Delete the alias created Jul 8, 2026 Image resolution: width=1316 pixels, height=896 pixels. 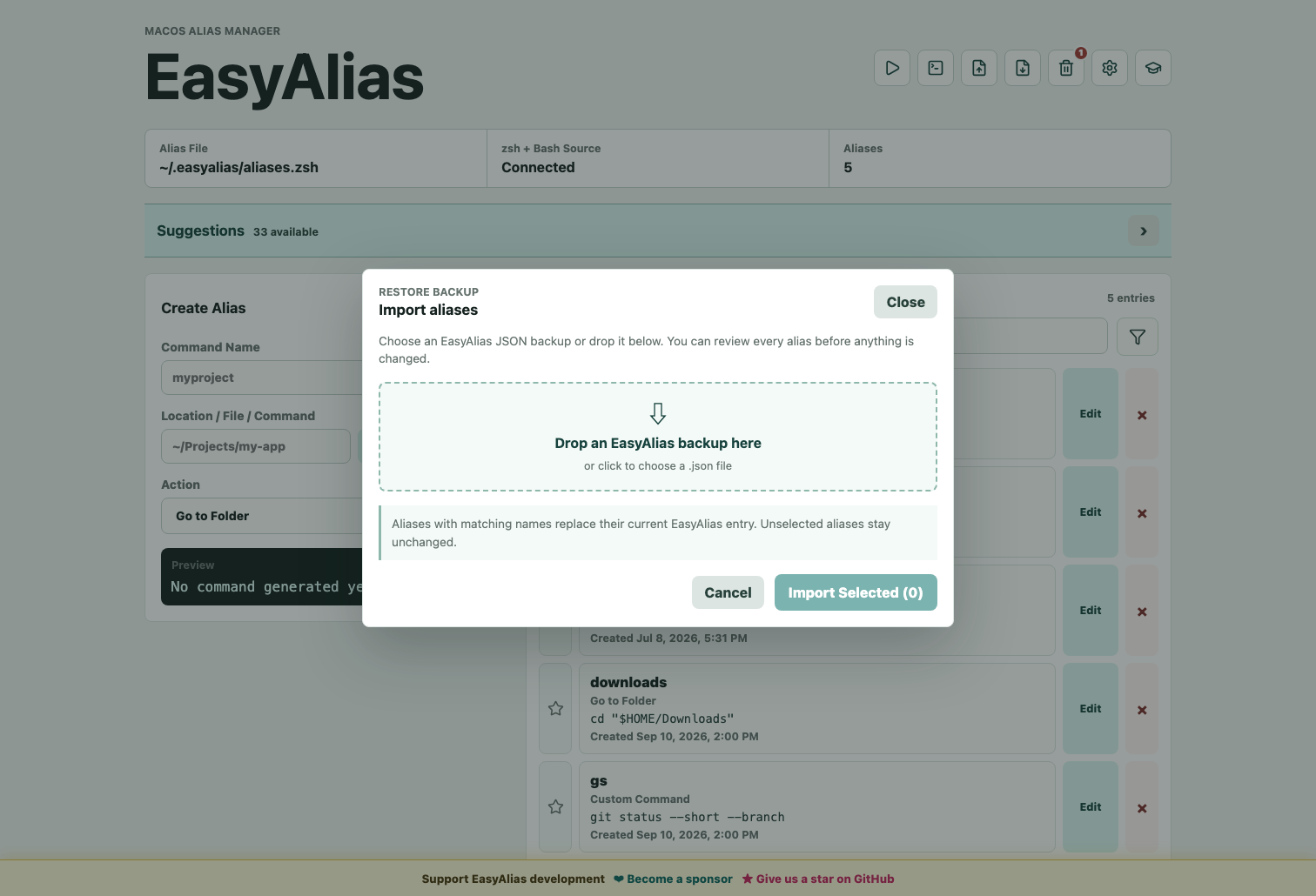(1142, 612)
